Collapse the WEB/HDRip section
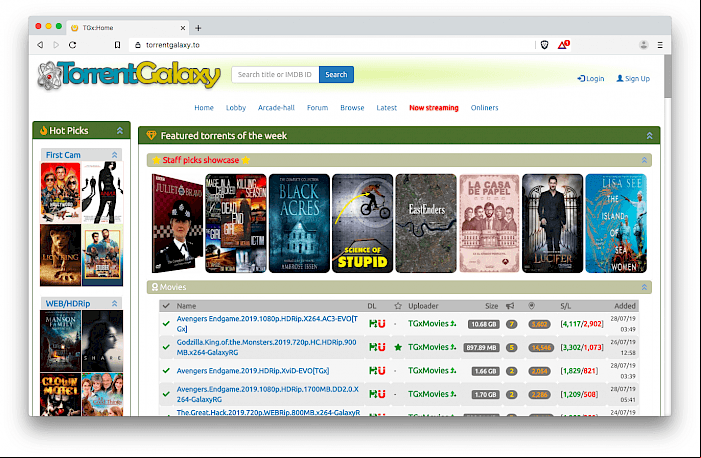 pyautogui.click(x=114, y=303)
